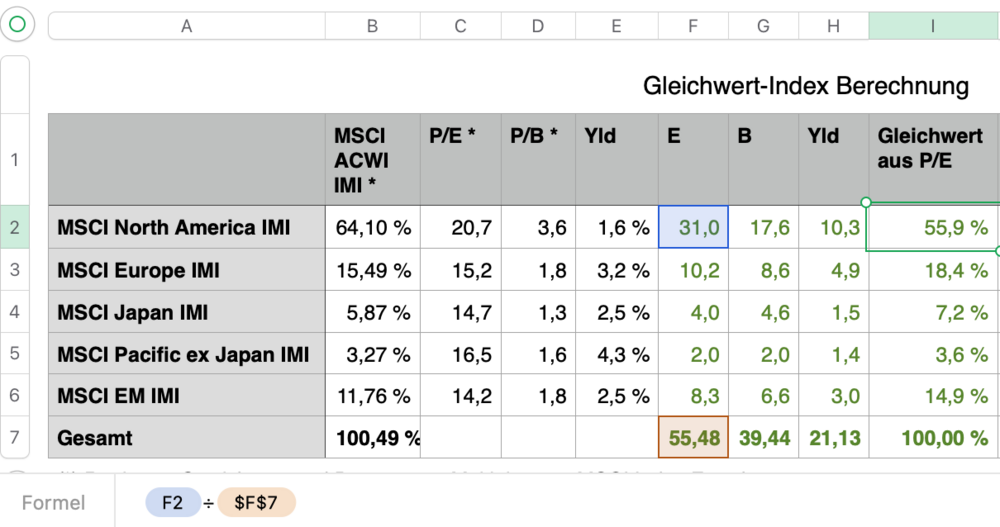Select row 7 header
Image resolution: width=1000 pixels, height=527 pixels.
pyautogui.click(x=14, y=438)
